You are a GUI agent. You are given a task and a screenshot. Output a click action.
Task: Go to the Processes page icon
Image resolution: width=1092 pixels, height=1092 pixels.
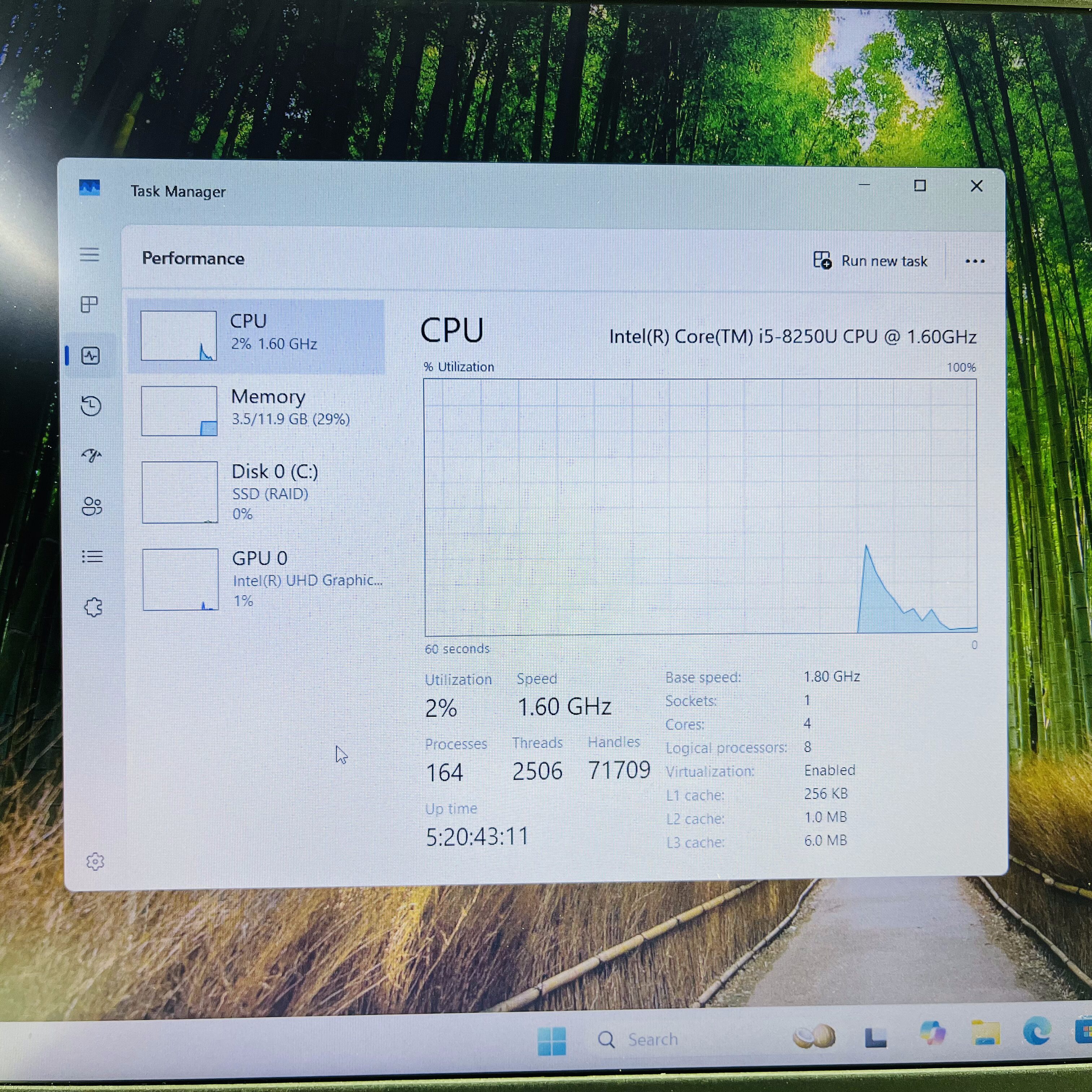(89, 305)
